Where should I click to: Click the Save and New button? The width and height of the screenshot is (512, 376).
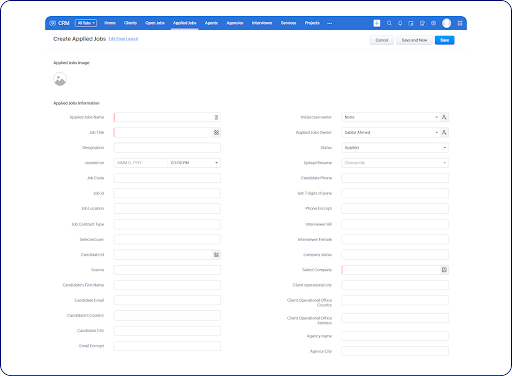pyautogui.click(x=414, y=40)
